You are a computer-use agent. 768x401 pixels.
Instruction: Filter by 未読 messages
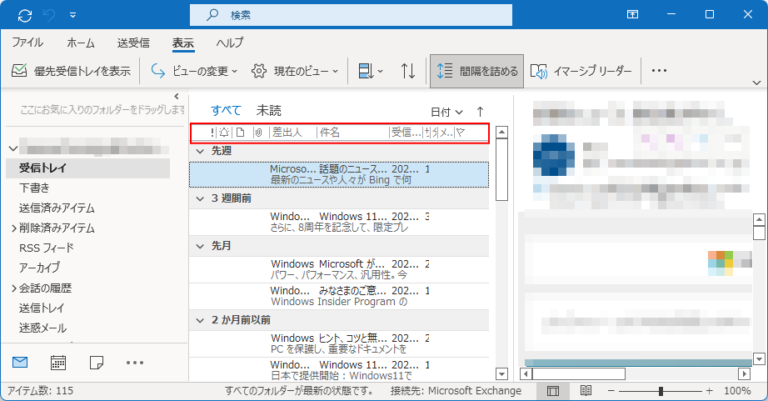269,111
